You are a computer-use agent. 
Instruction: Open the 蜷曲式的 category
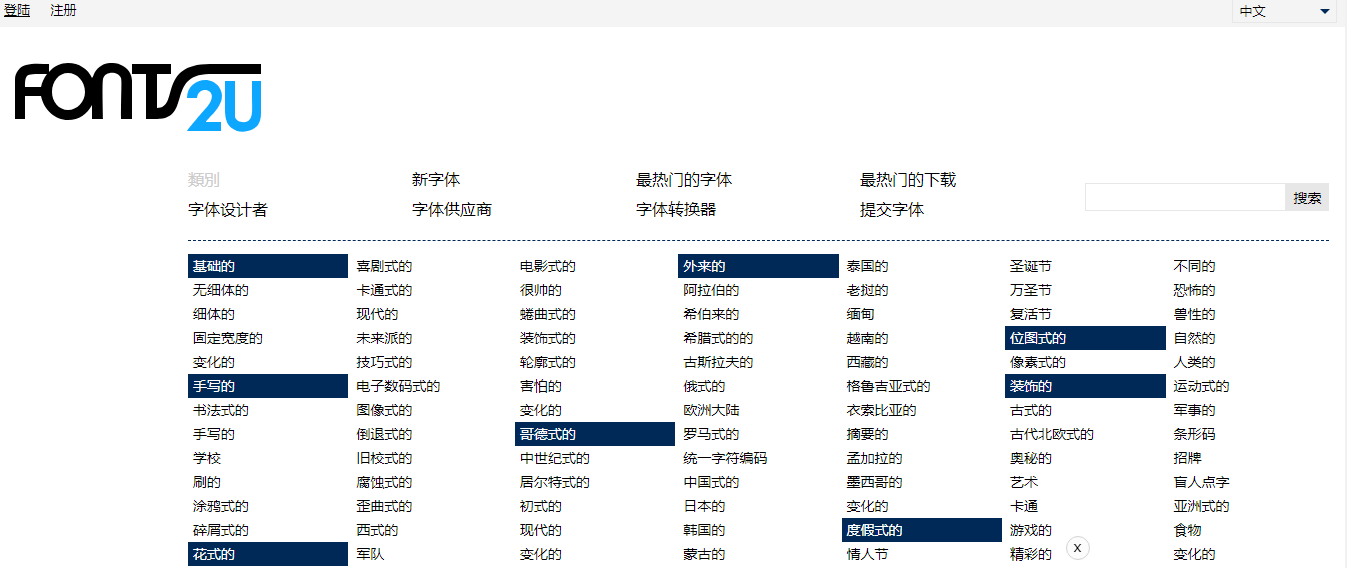point(548,314)
